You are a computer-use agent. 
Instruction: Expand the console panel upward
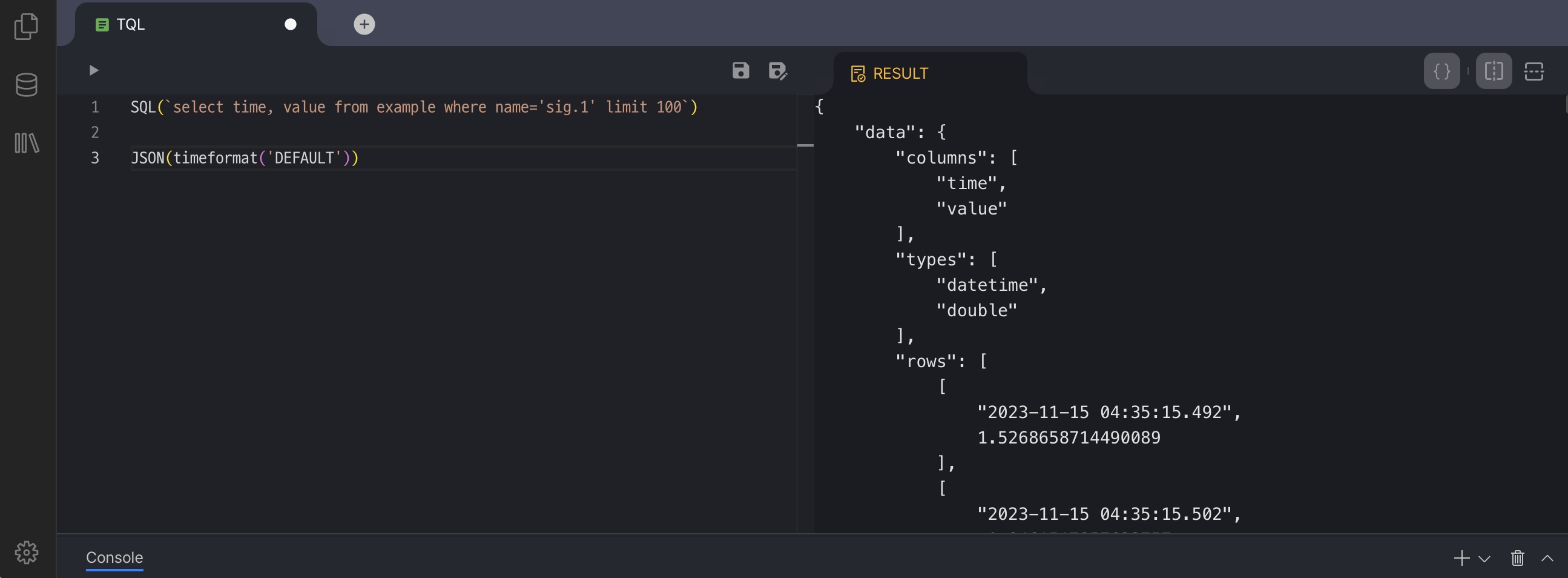tap(1547, 558)
